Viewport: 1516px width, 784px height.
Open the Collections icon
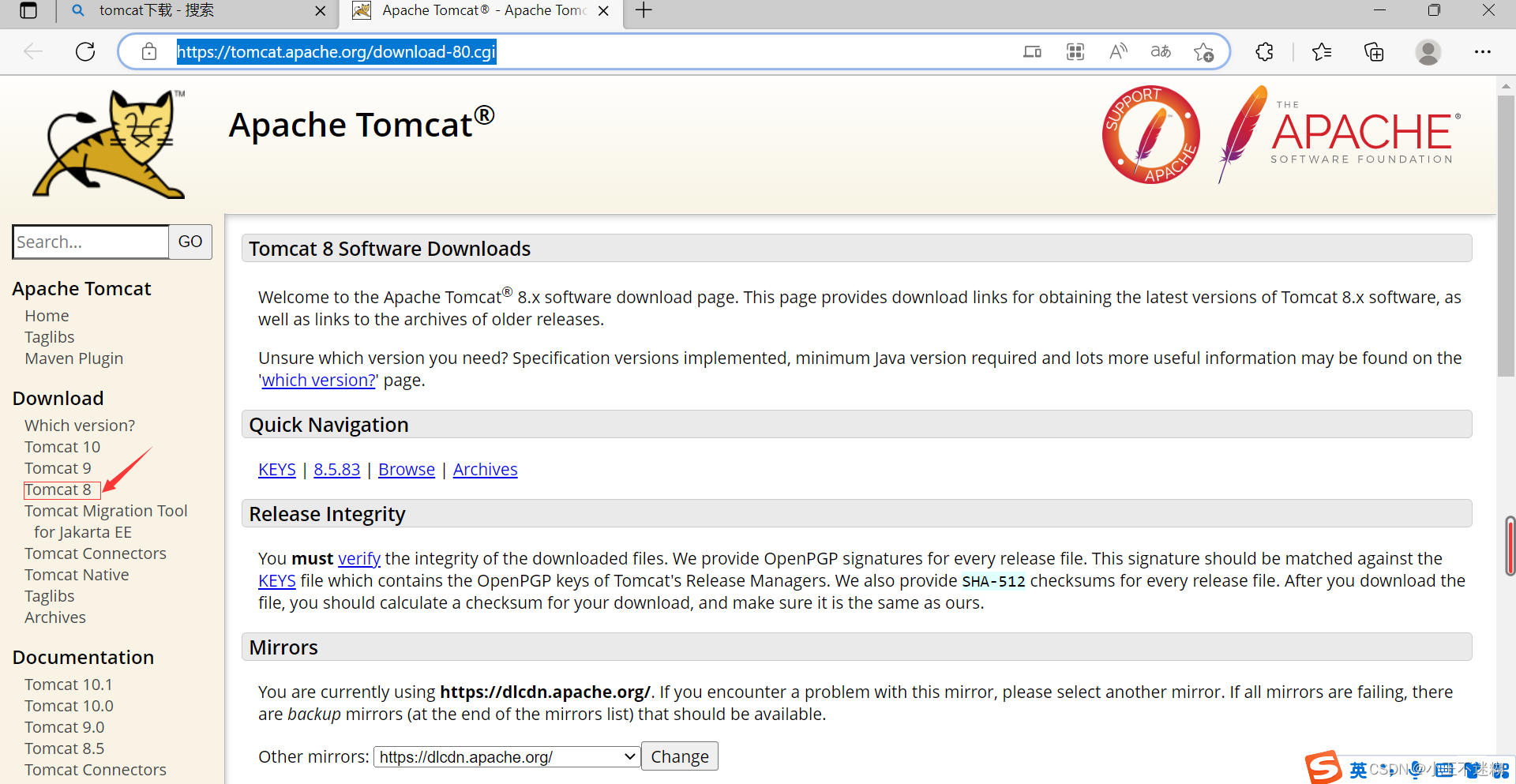(x=1374, y=52)
